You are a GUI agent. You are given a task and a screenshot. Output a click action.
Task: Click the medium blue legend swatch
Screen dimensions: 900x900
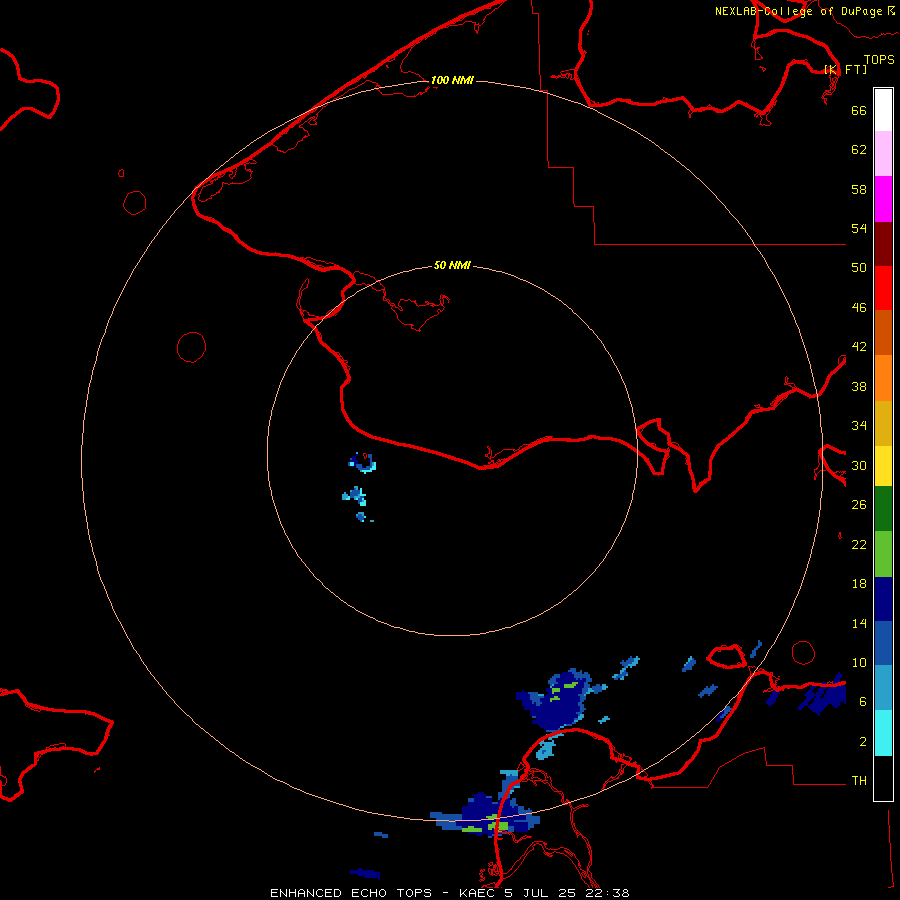point(883,643)
